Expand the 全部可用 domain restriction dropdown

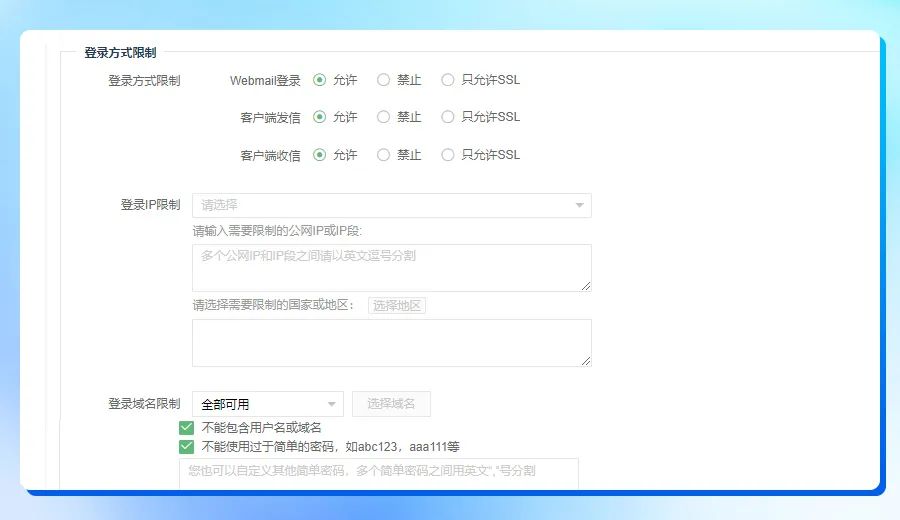pos(267,404)
